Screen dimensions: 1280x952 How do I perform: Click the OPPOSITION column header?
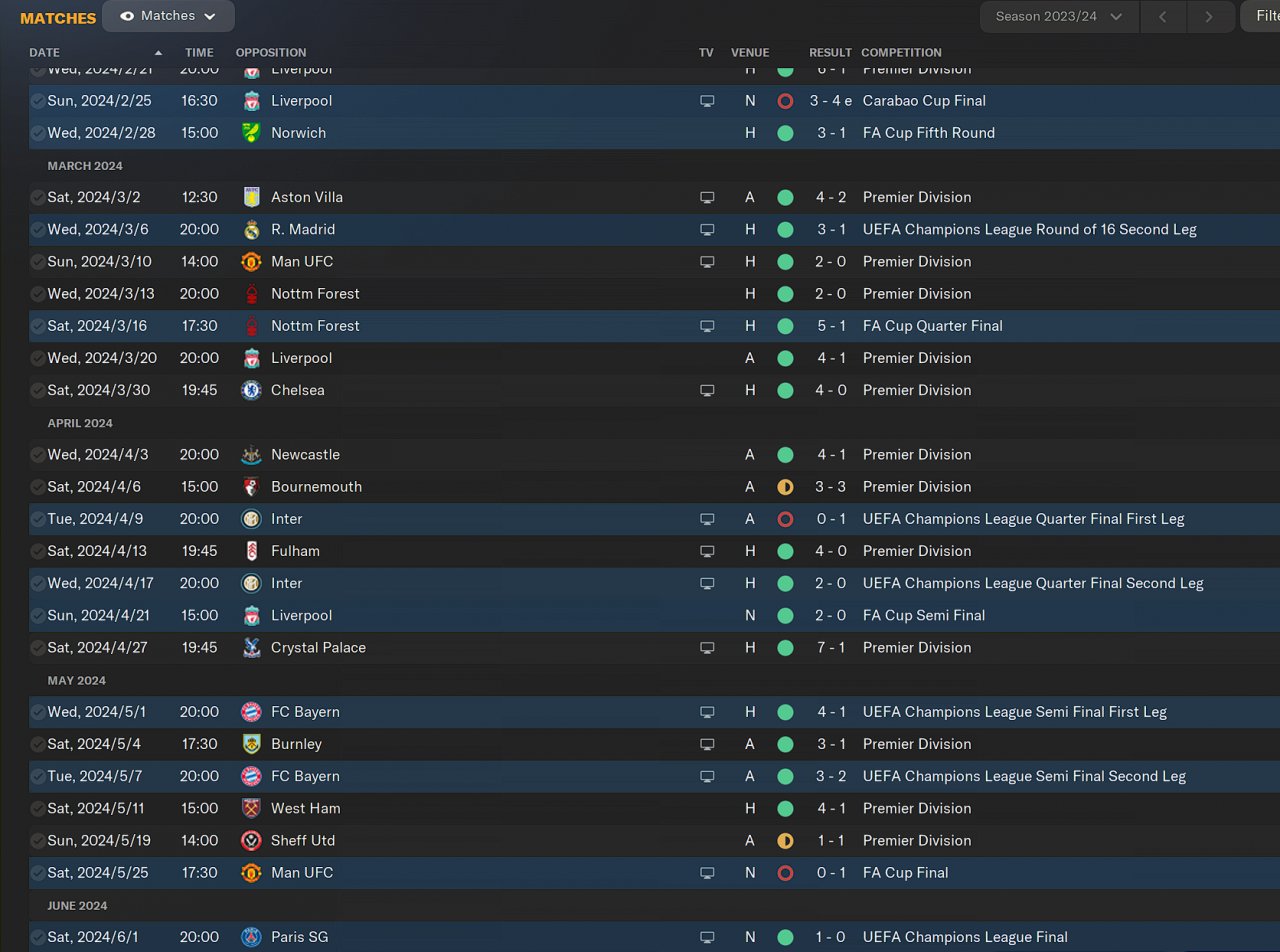[x=271, y=52]
